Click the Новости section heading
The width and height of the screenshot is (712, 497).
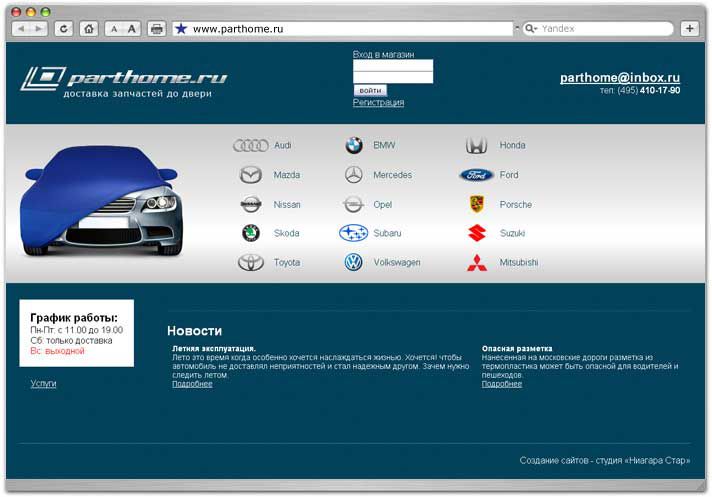click(x=194, y=331)
